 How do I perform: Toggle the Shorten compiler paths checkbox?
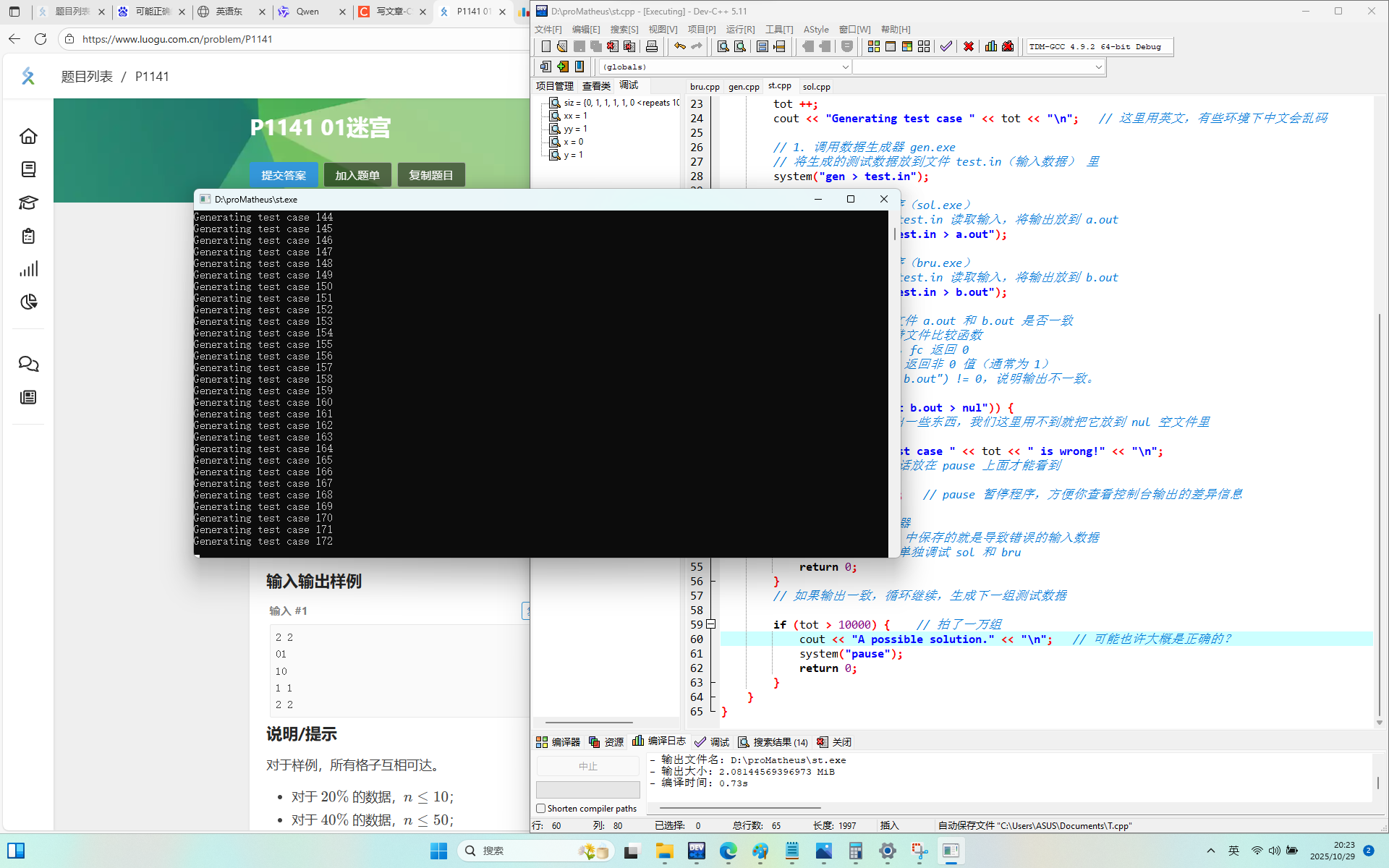click(x=540, y=808)
